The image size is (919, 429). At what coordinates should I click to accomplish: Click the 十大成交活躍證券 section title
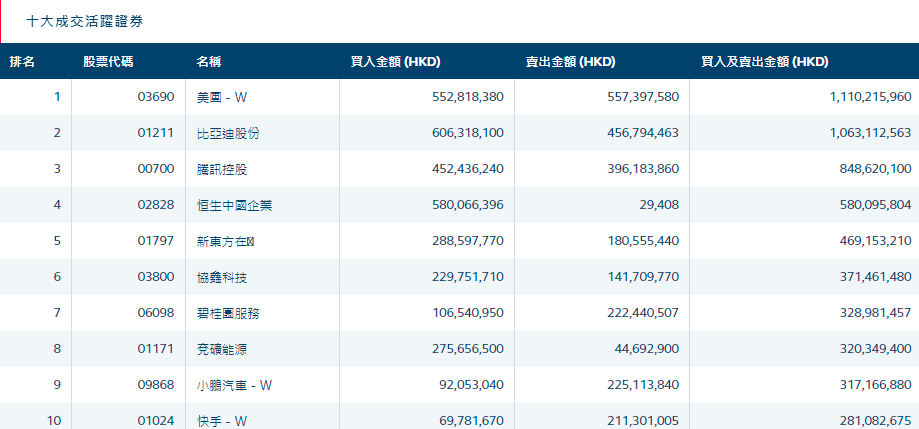coord(85,22)
